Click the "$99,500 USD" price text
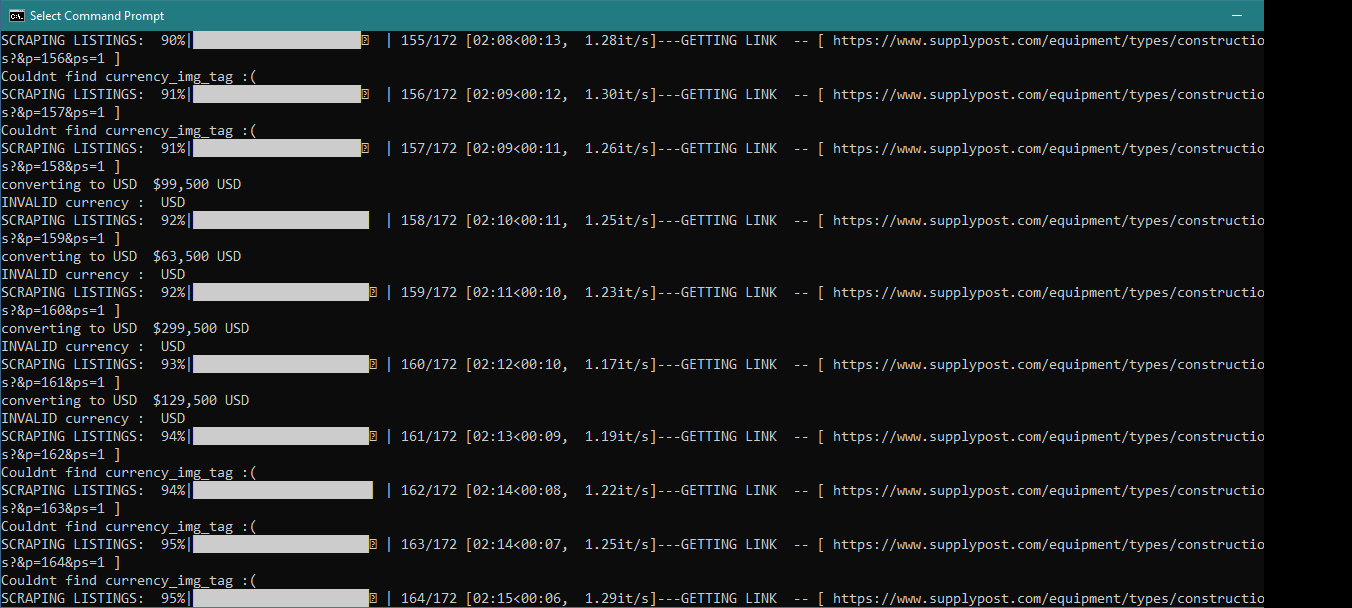Image resolution: width=1352 pixels, height=608 pixels. [197, 185]
